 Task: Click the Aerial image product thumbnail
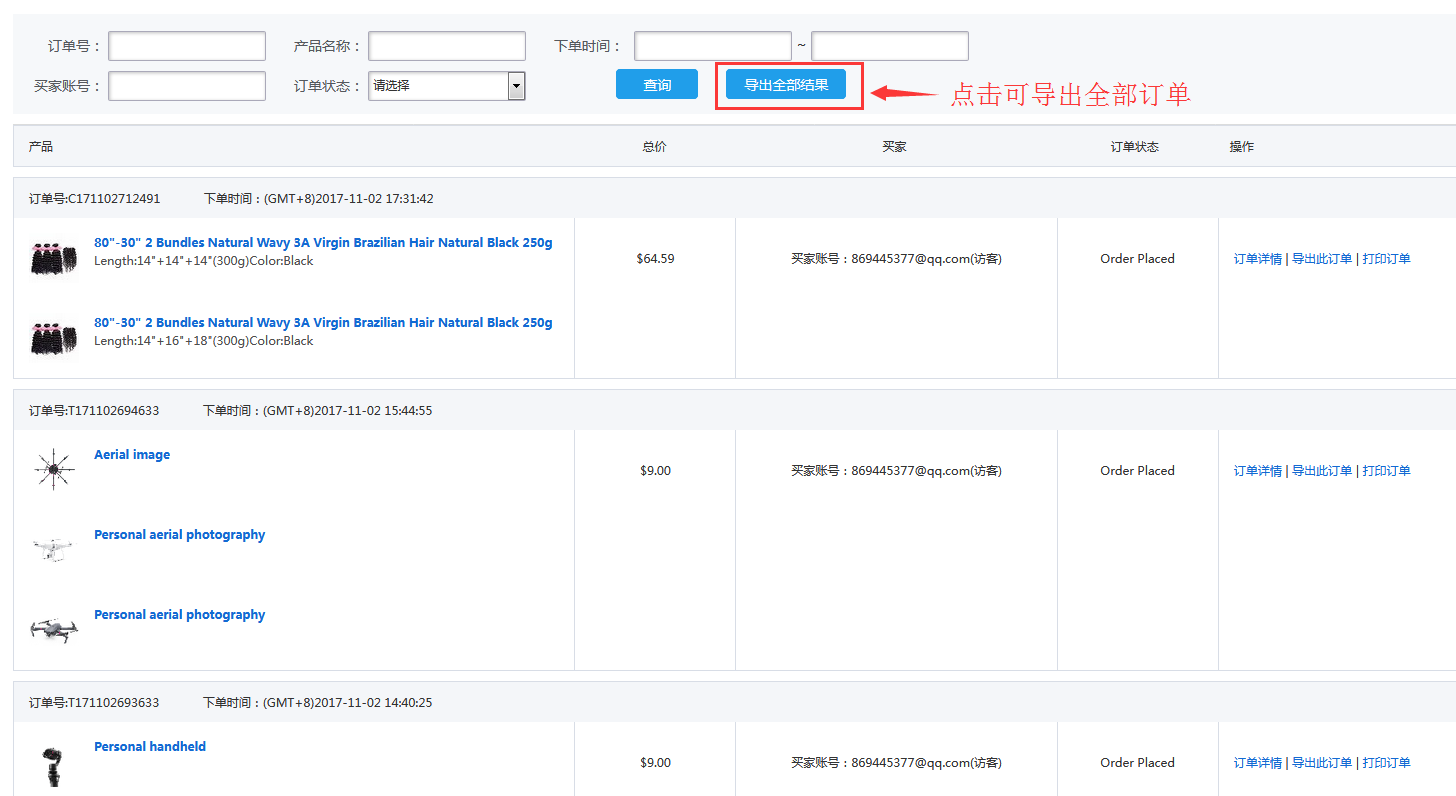tap(54, 468)
